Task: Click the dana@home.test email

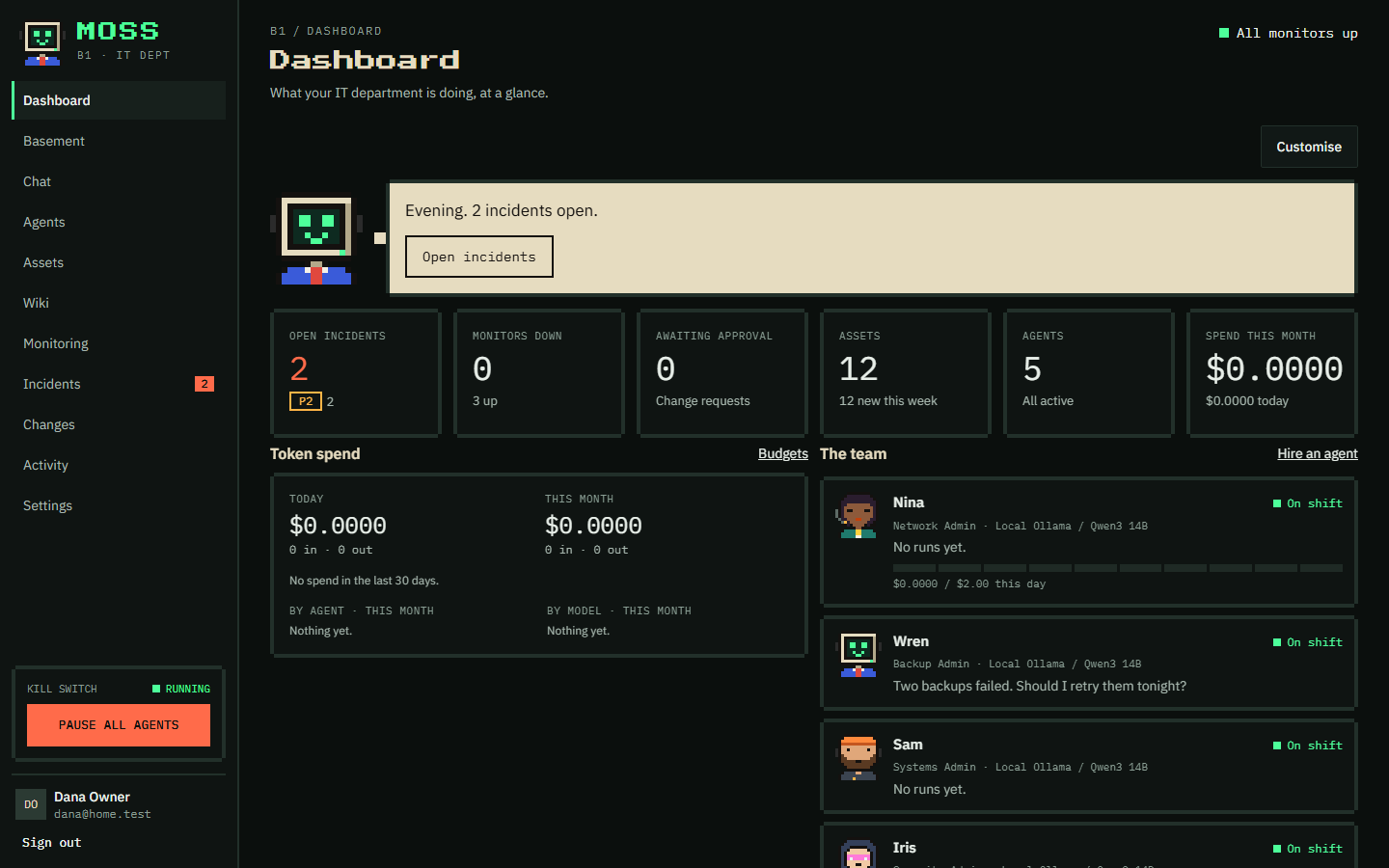Action: coord(102,814)
